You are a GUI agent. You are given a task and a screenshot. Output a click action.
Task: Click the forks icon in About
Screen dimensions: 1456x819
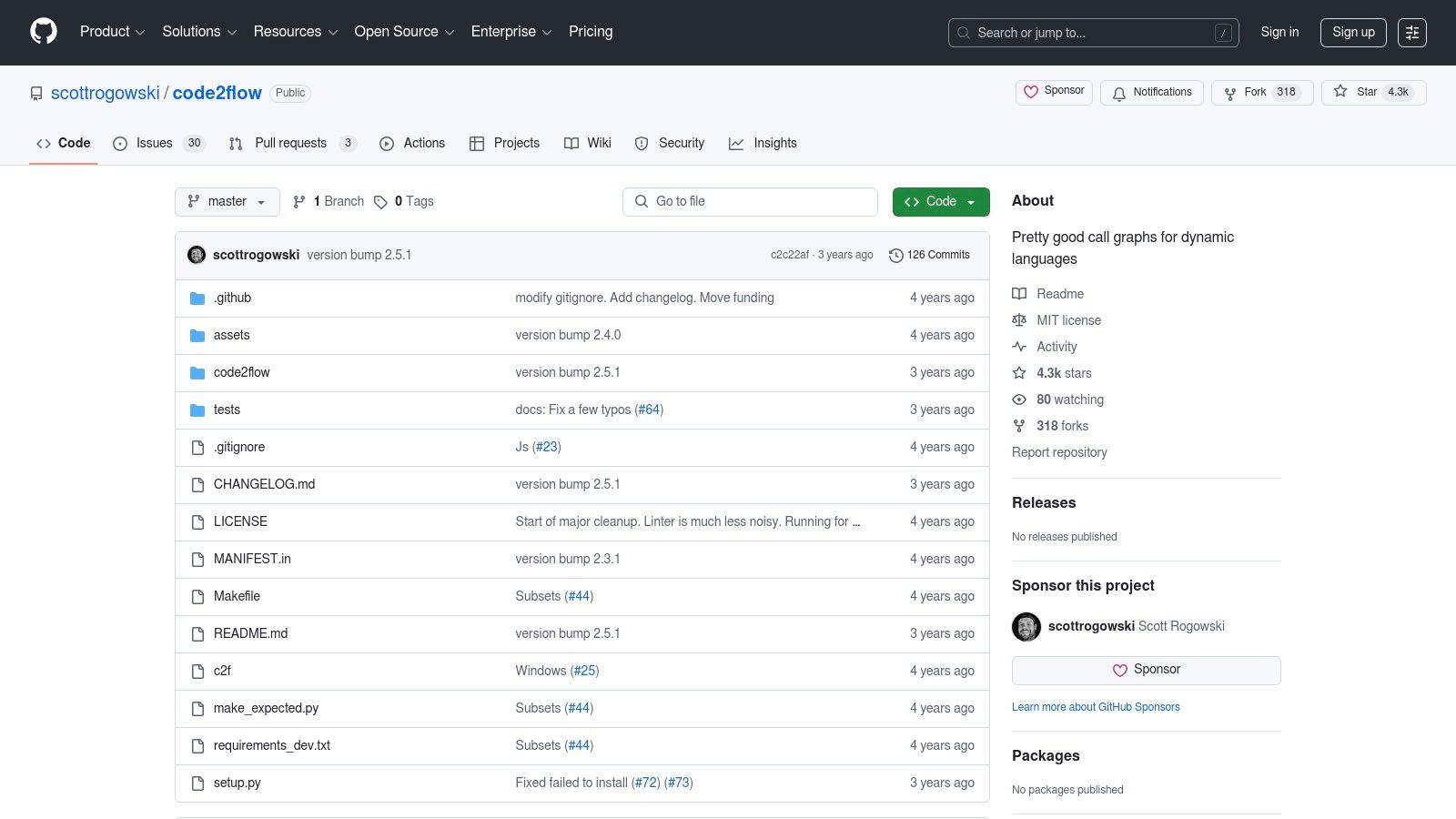1019,426
